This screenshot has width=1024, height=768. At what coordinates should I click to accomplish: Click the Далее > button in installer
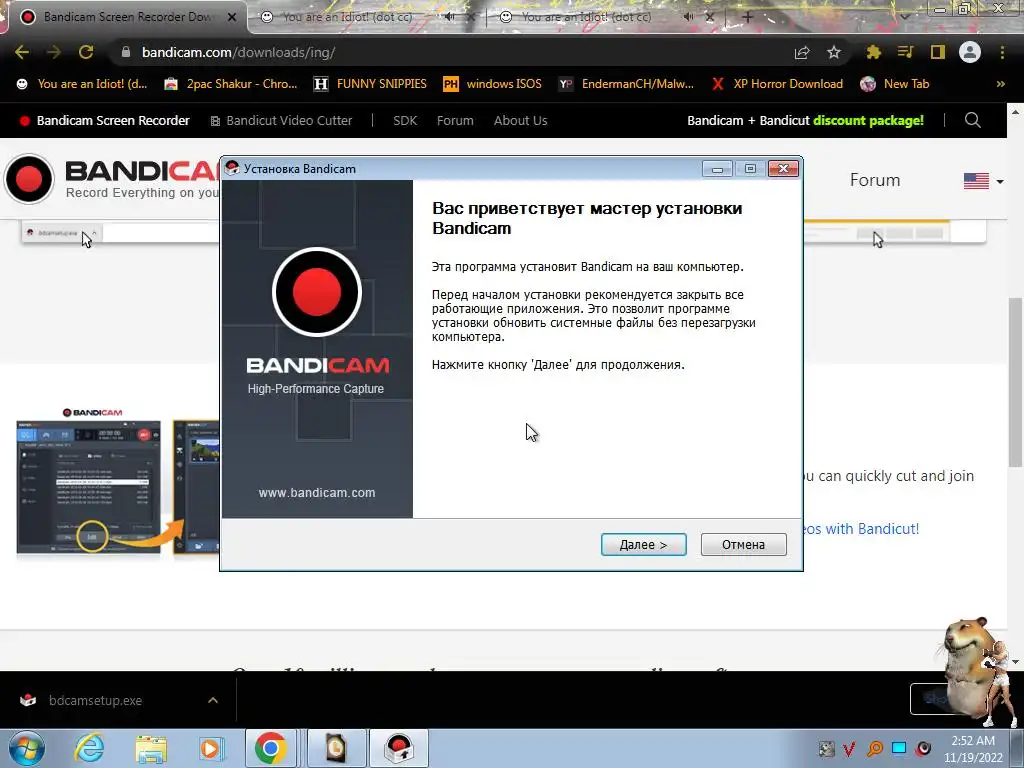[643, 545]
